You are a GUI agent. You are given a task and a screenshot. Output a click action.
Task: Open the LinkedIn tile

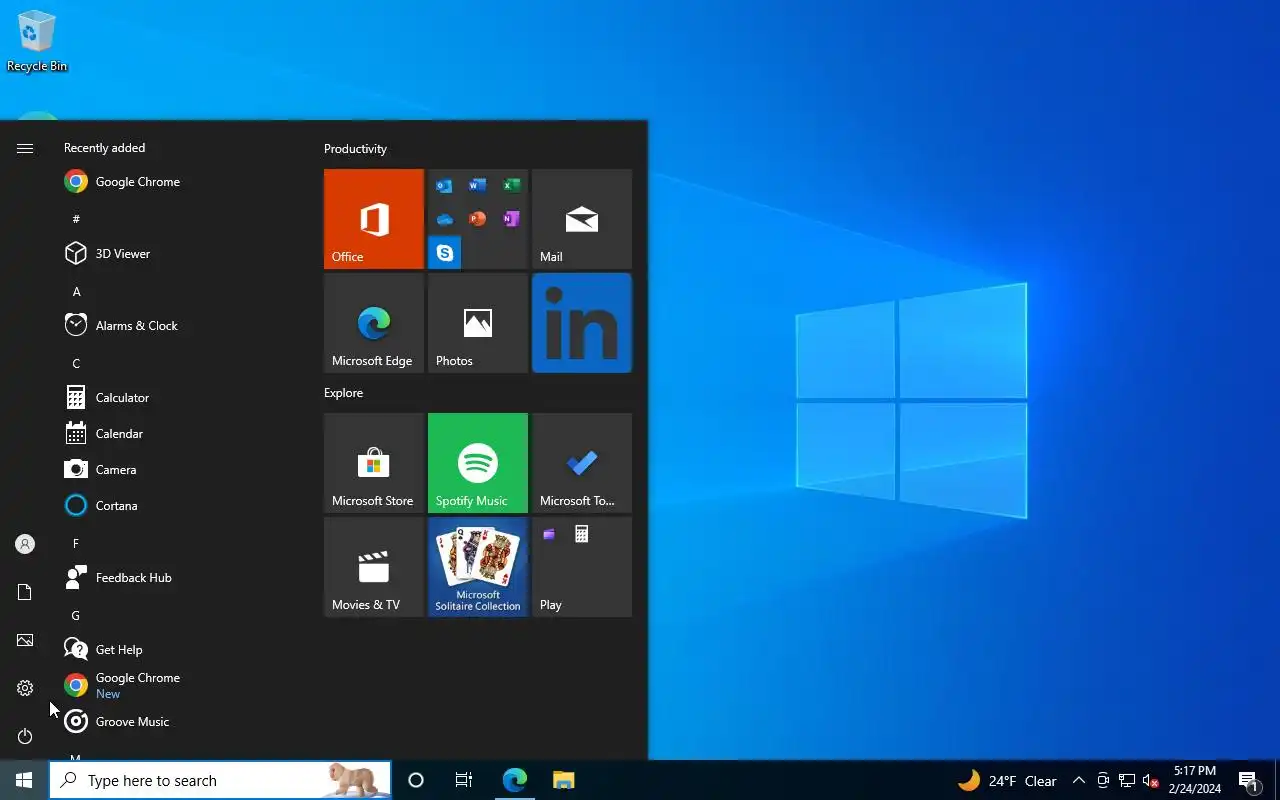point(582,323)
